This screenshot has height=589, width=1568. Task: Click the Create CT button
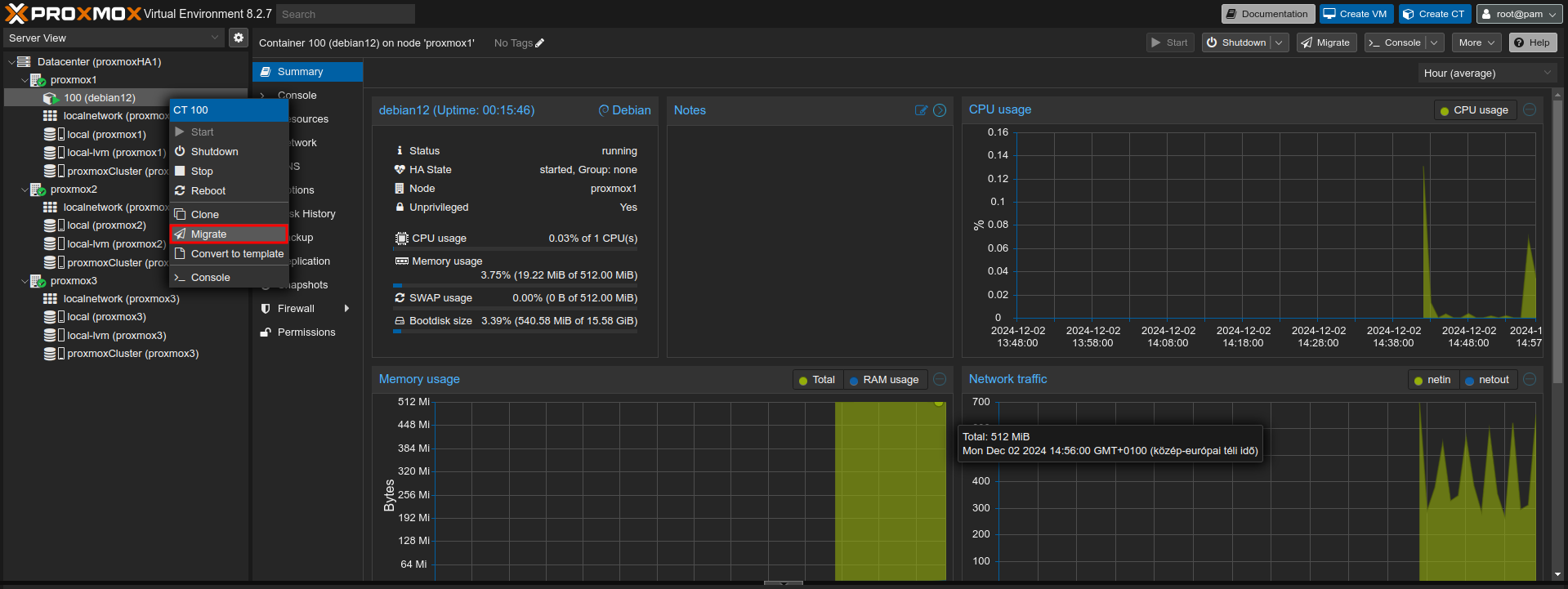pyautogui.click(x=1435, y=14)
